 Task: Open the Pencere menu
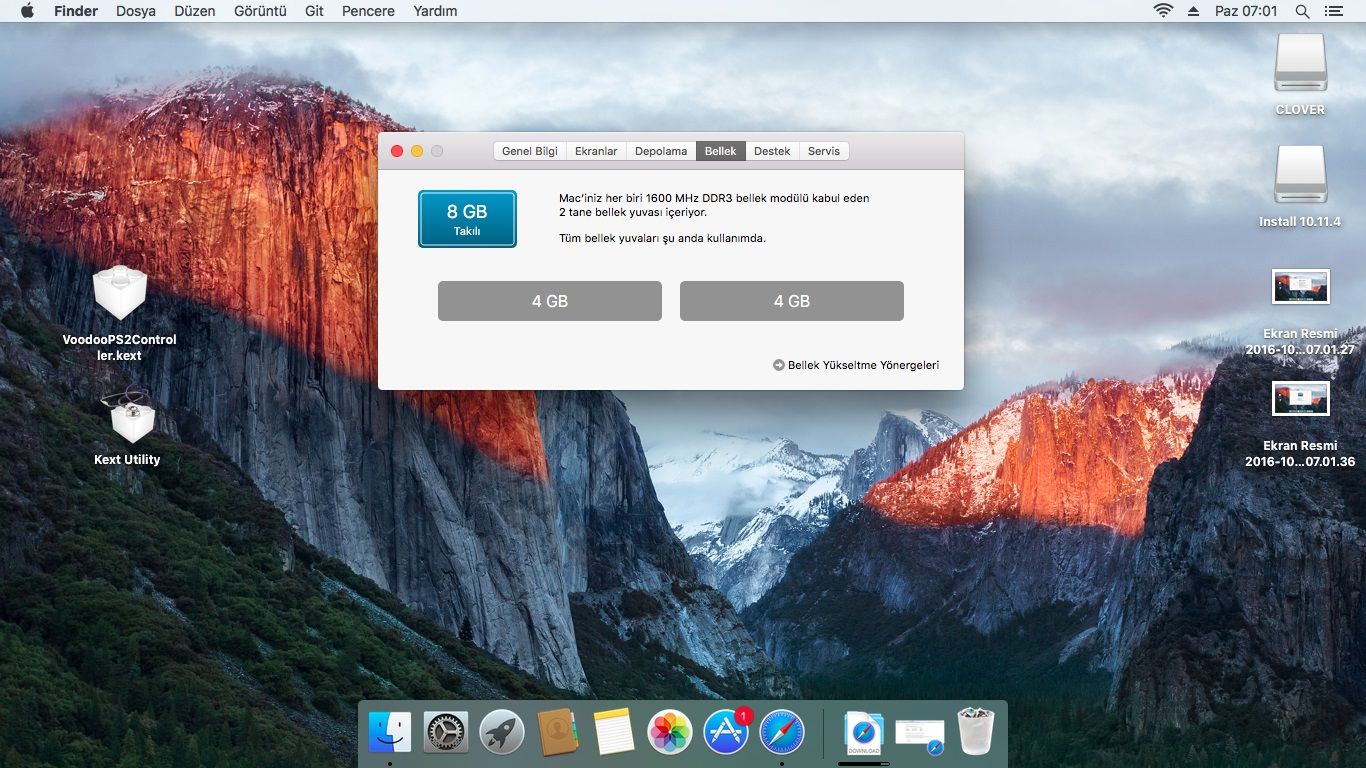368,11
